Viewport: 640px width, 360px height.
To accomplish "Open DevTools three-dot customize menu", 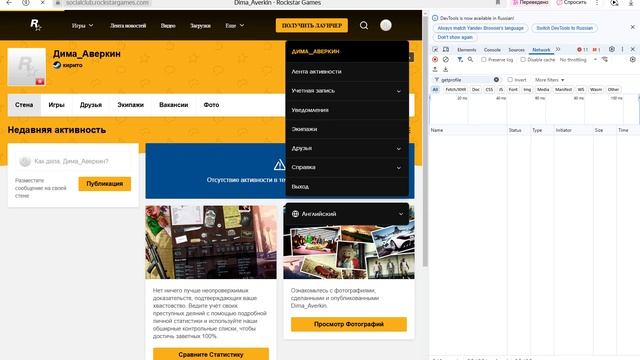I will click(622, 49).
